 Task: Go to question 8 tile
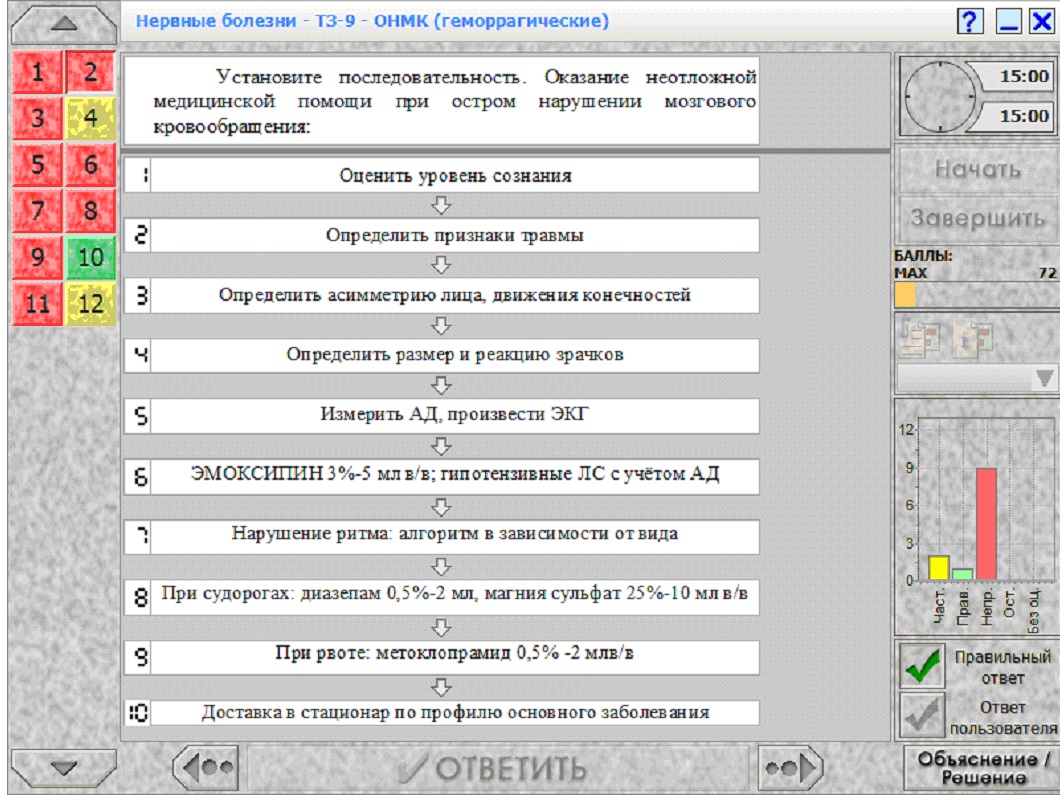(91, 211)
